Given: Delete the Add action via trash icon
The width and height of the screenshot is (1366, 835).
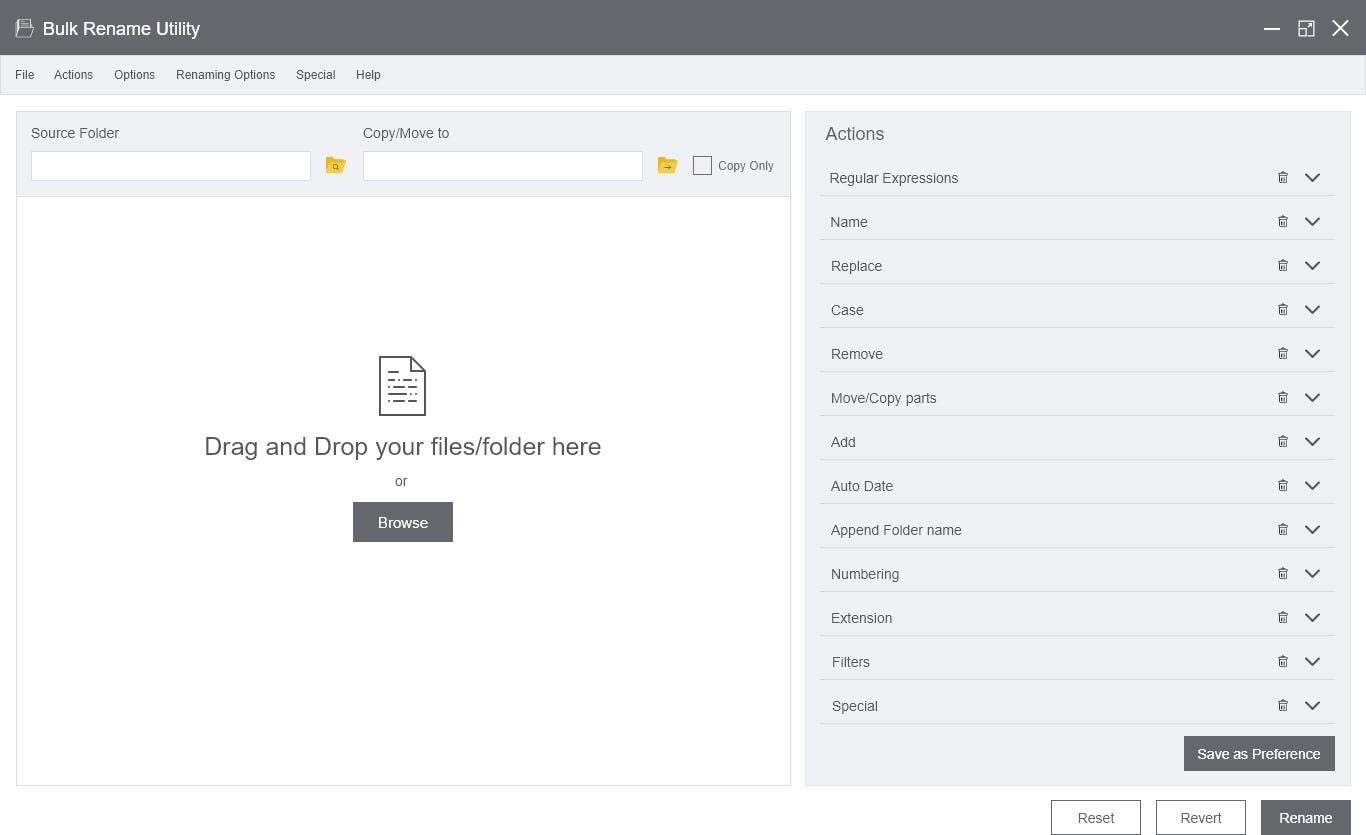Looking at the screenshot, I should point(1283,441).
